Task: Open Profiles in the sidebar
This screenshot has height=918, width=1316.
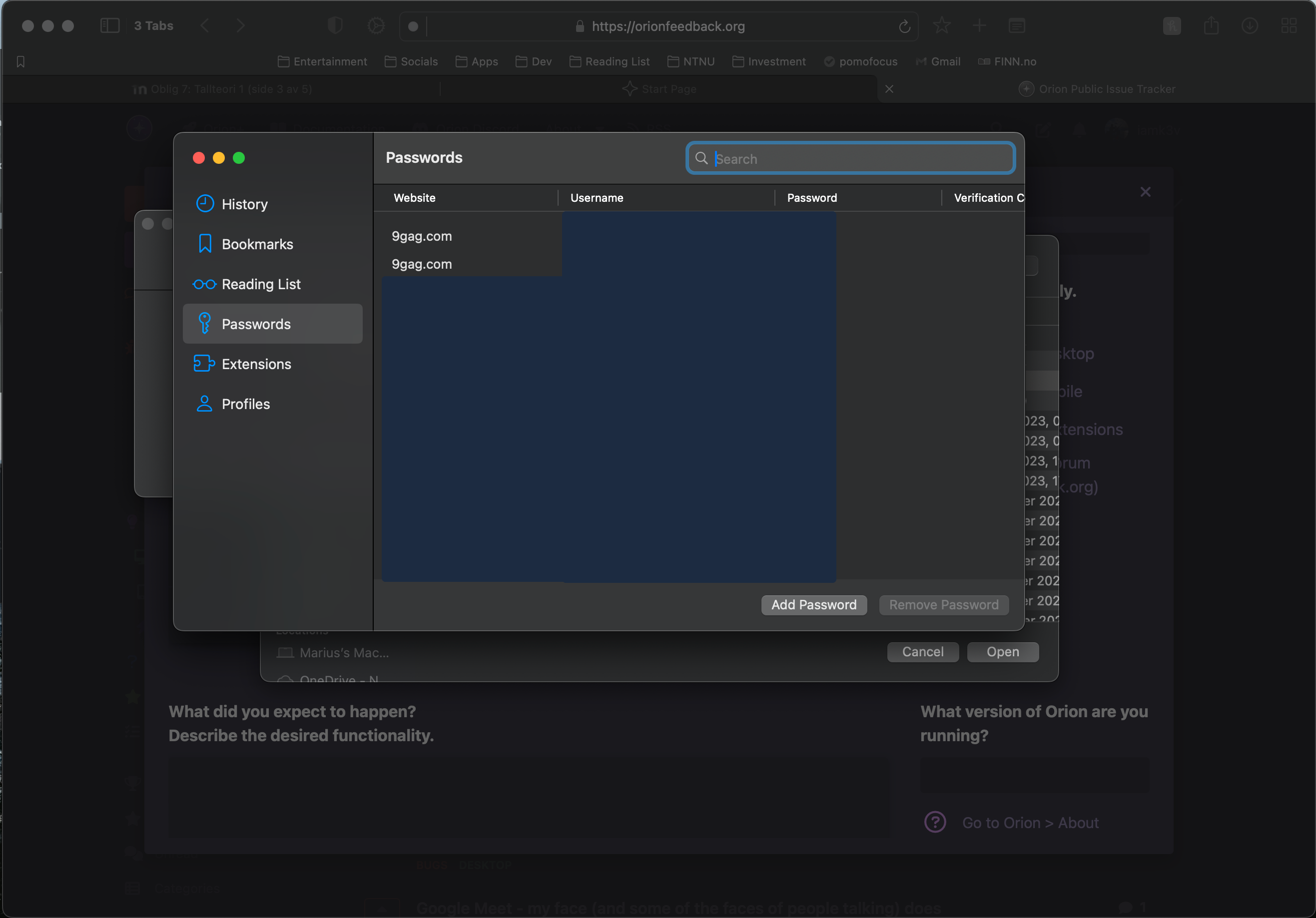Action: click(x=272, y=404)
